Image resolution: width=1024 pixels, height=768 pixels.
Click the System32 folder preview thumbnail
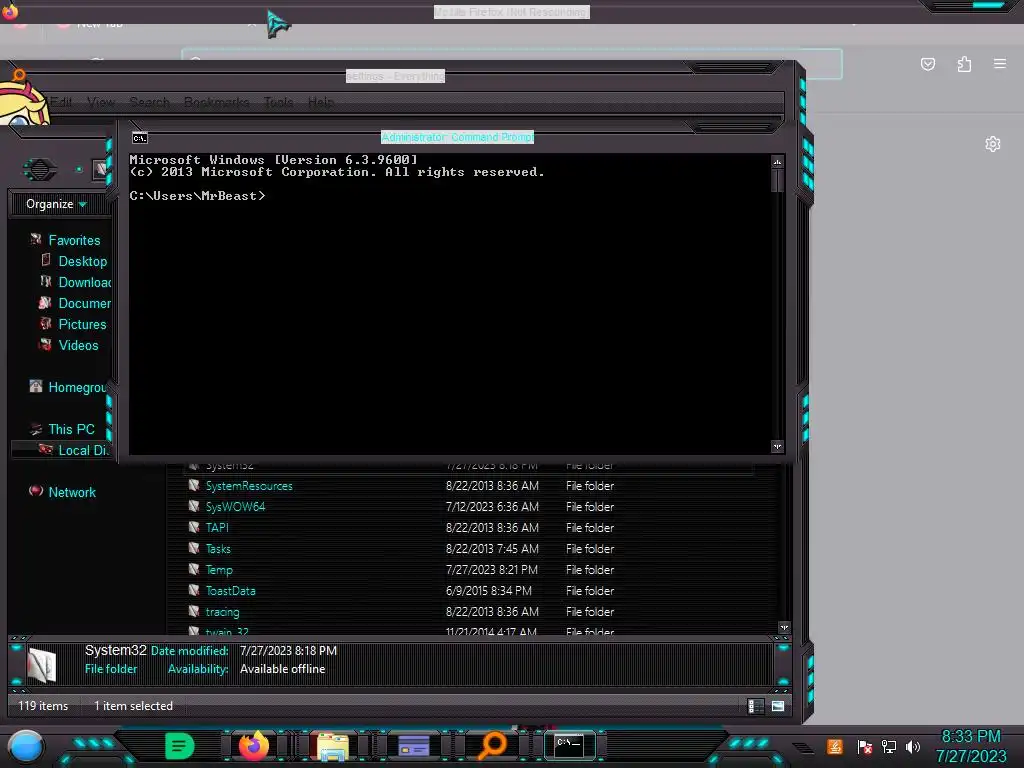pyautogui.click(x=42, y=665)
